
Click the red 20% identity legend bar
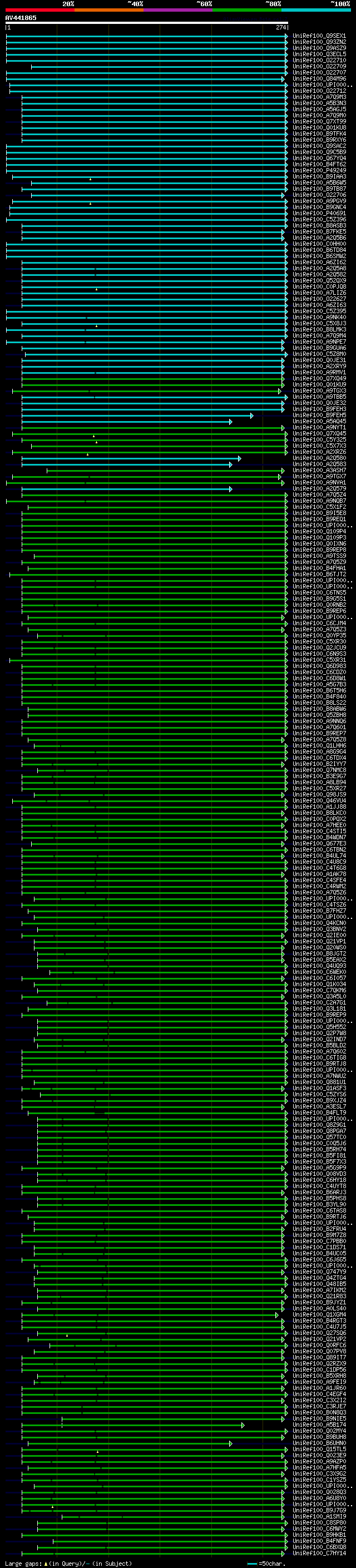[x=39, y=10]
